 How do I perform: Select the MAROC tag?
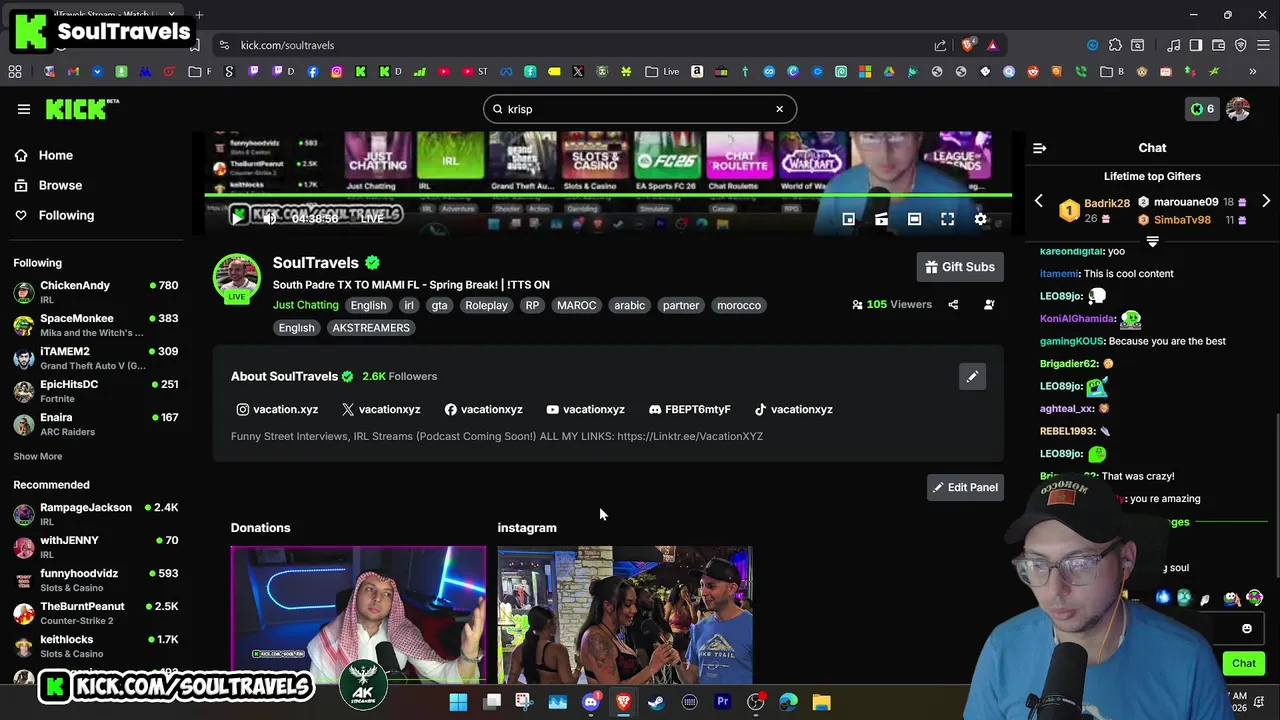point(576,305)
